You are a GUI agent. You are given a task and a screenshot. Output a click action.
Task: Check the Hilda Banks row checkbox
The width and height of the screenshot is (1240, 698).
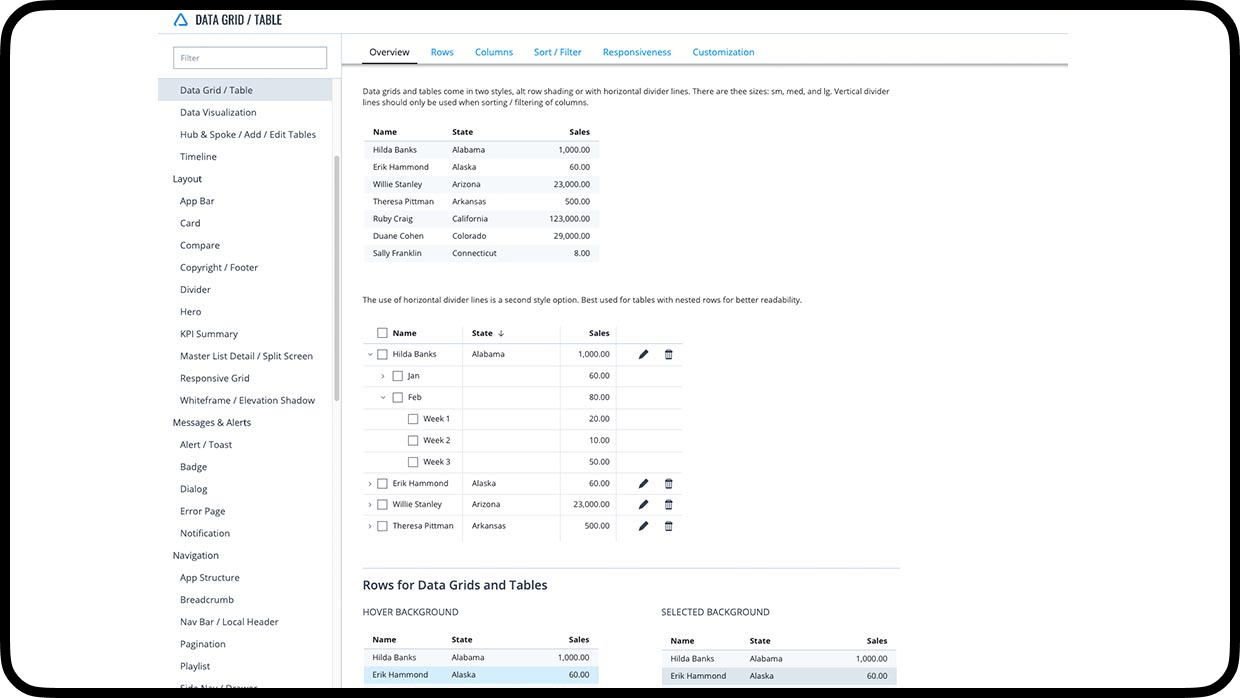tap(382, 354)
